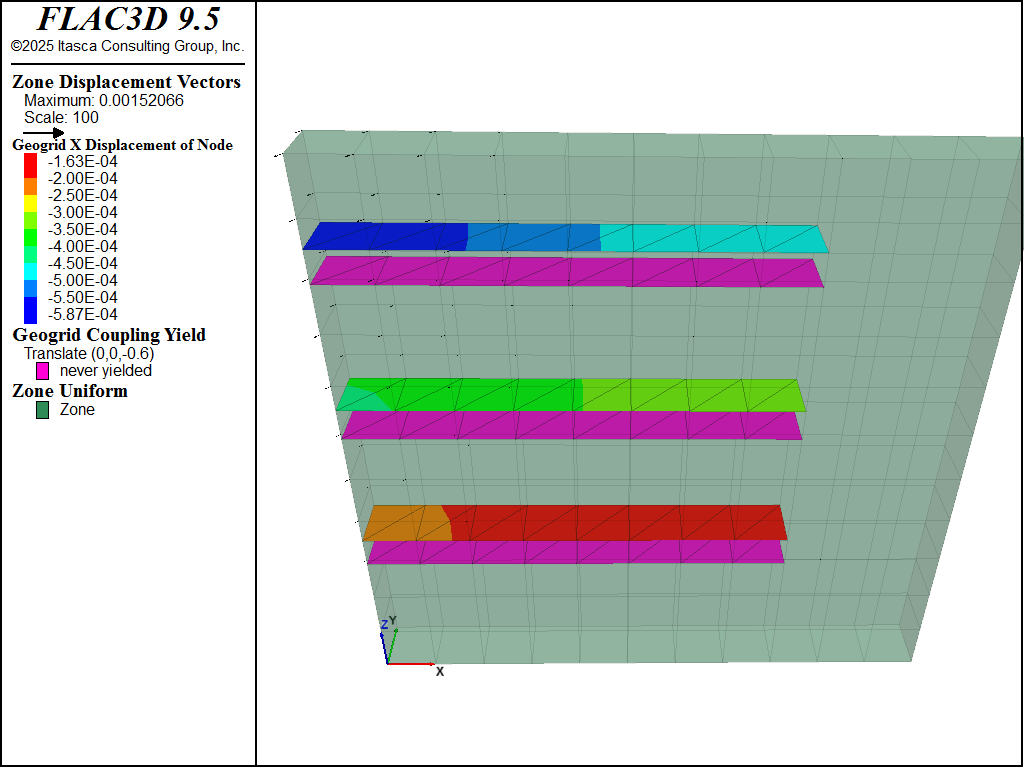
Task: Click the -3.50E-04 legend value
Action: click(x=83, y=229)
